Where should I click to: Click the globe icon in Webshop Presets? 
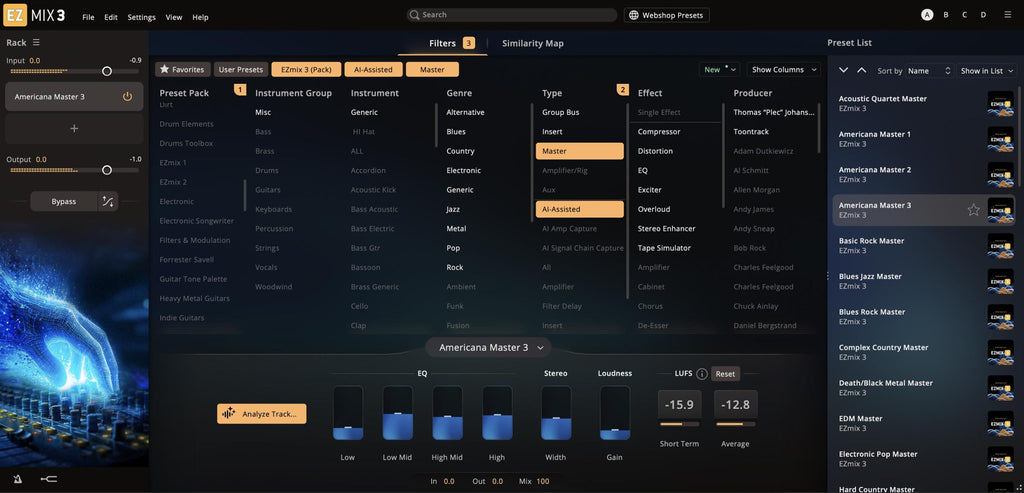[x=633, y=15]
